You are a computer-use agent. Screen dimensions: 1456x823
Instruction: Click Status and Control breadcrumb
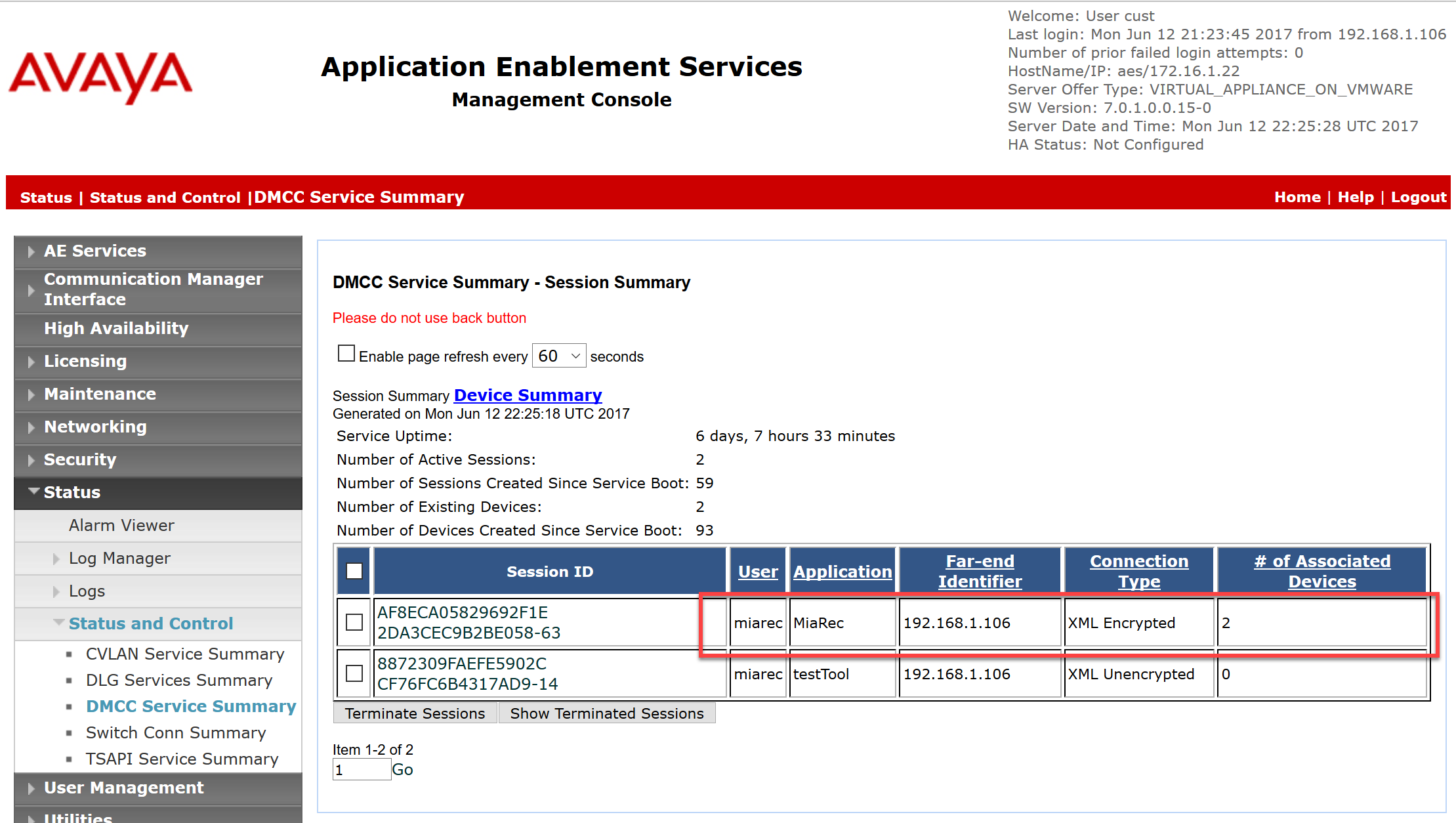coord(165,198)
